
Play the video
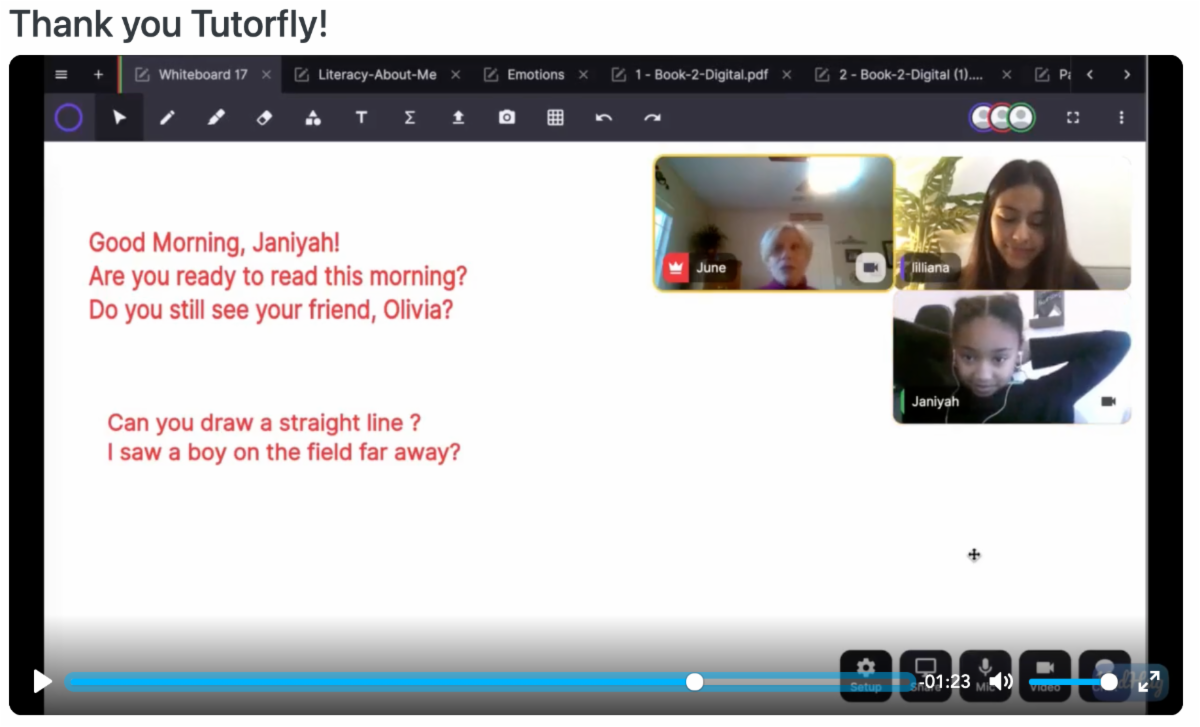42,682
